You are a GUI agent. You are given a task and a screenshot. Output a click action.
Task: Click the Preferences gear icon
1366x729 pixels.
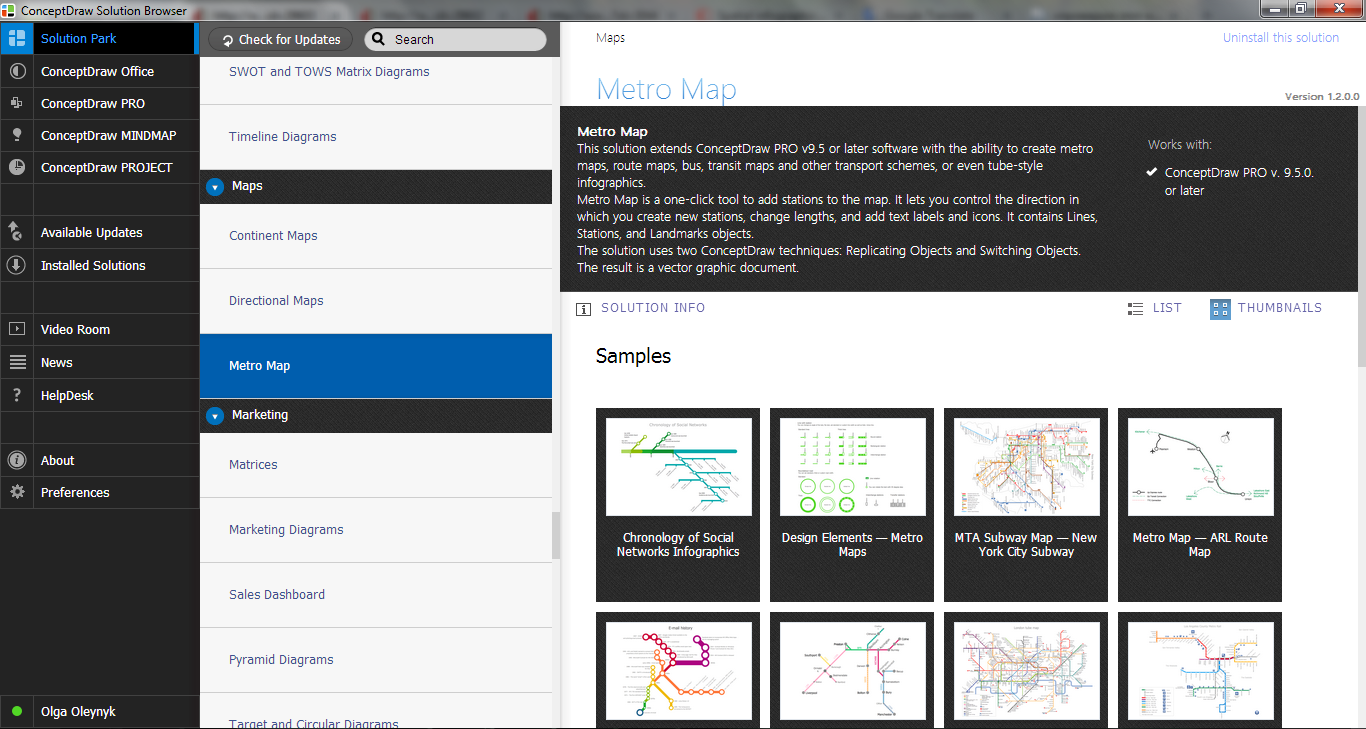tap(16, 493)
